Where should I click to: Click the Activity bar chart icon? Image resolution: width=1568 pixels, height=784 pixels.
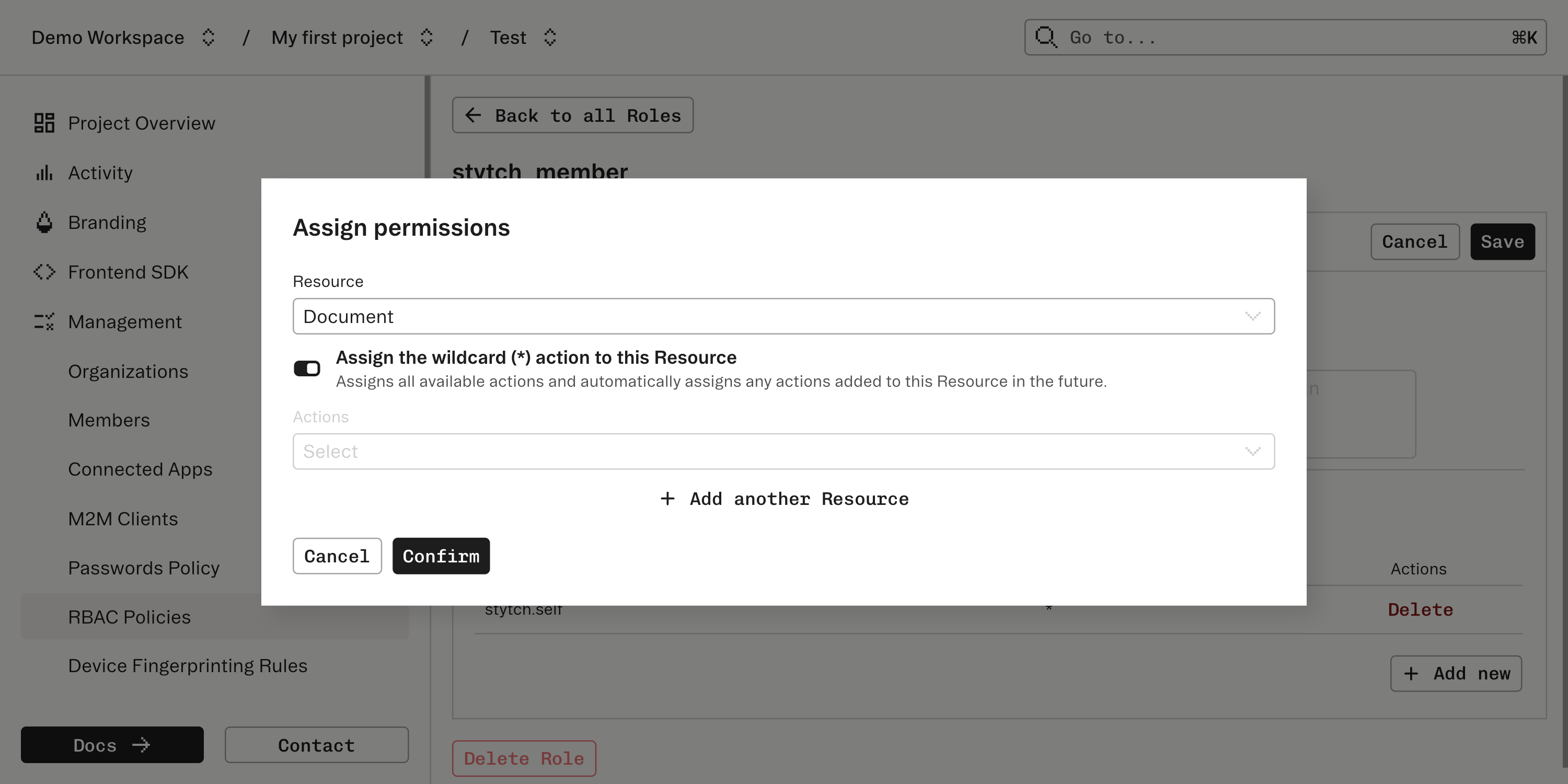coord(43,172)
